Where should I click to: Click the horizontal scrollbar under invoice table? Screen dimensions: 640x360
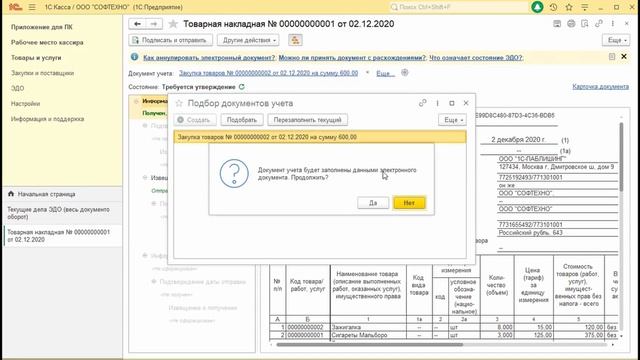pos(369,344)
